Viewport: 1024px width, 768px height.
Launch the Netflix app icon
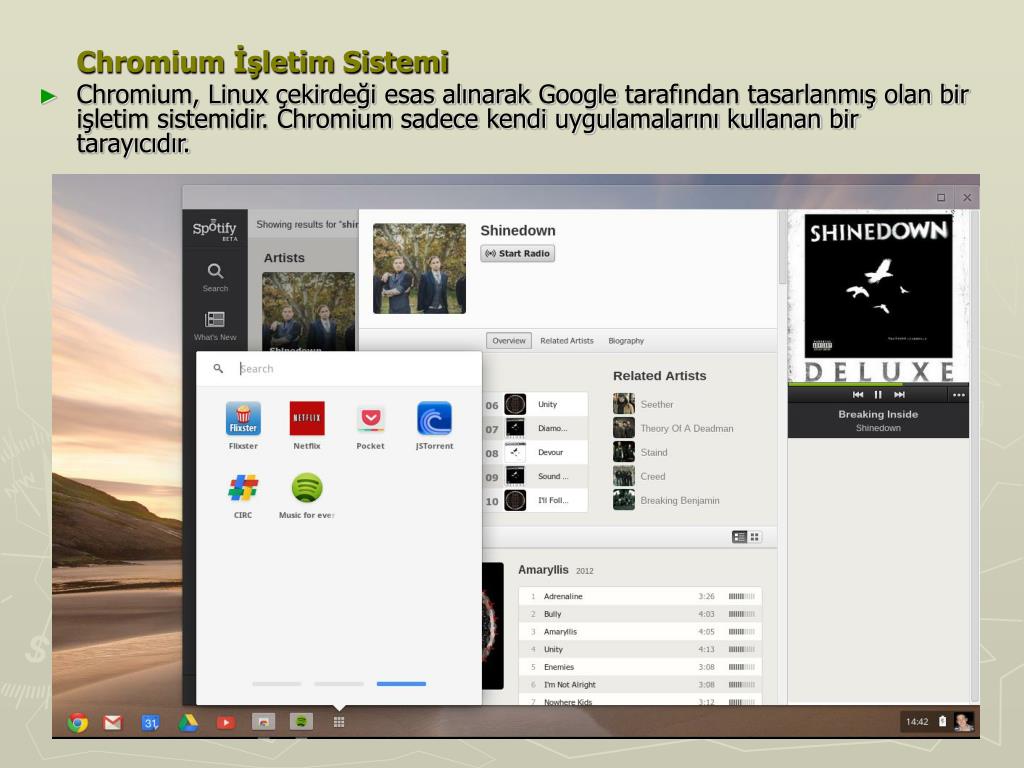coord(307,419)
